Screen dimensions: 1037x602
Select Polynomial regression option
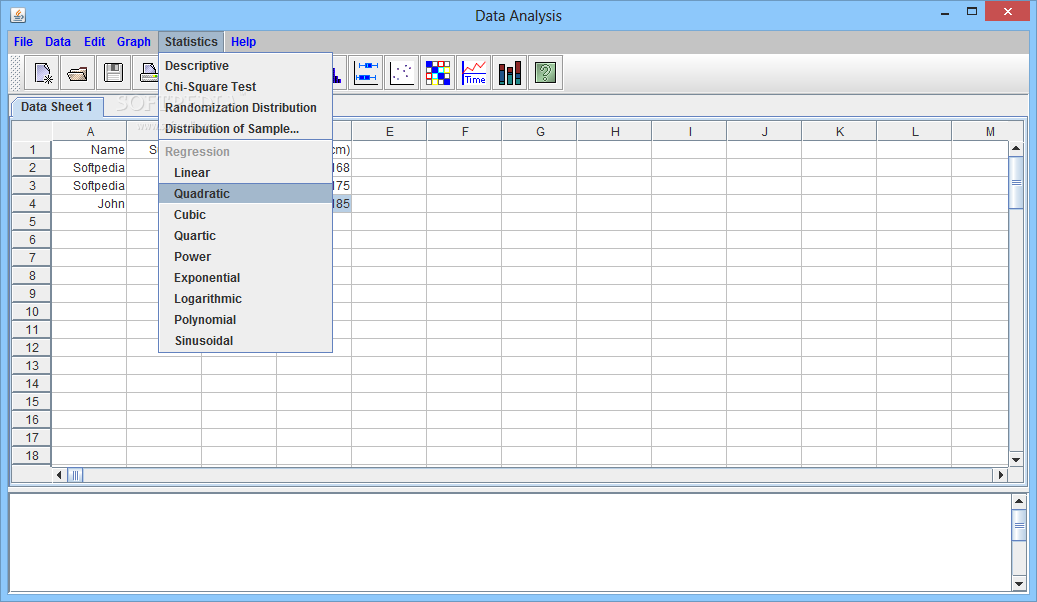click(245, 320)
